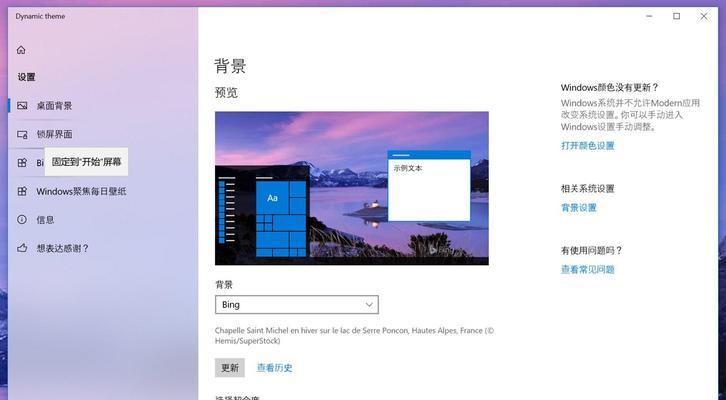Open 查看常见问题 link
The height and width of the screenshot is (400, 726).
(x=588, y=269)
